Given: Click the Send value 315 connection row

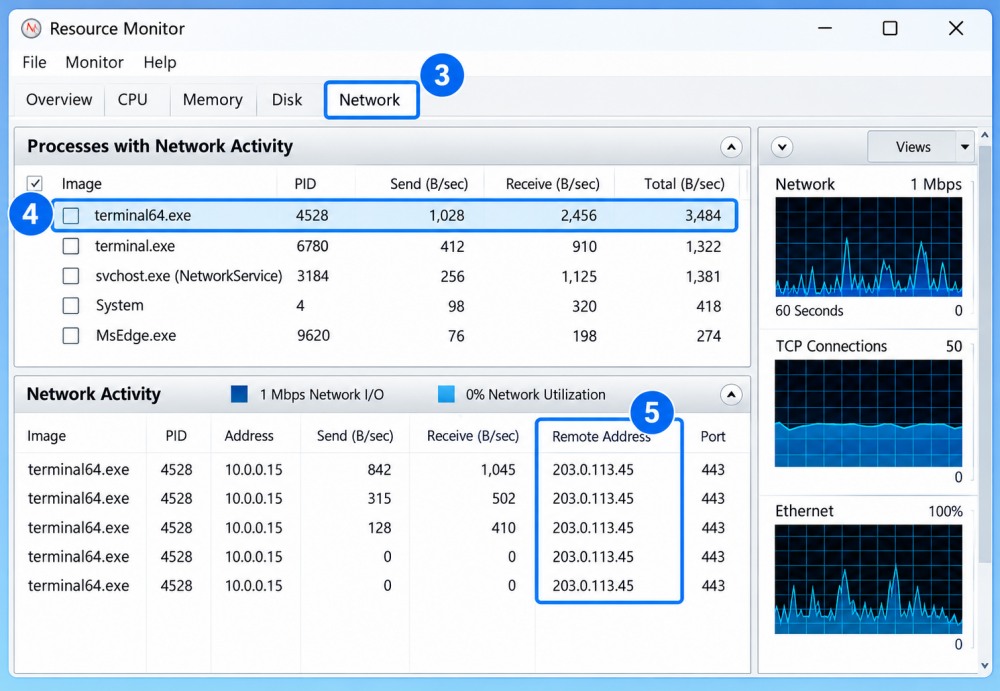Looking at the screenshot, I should coord(379,499).
